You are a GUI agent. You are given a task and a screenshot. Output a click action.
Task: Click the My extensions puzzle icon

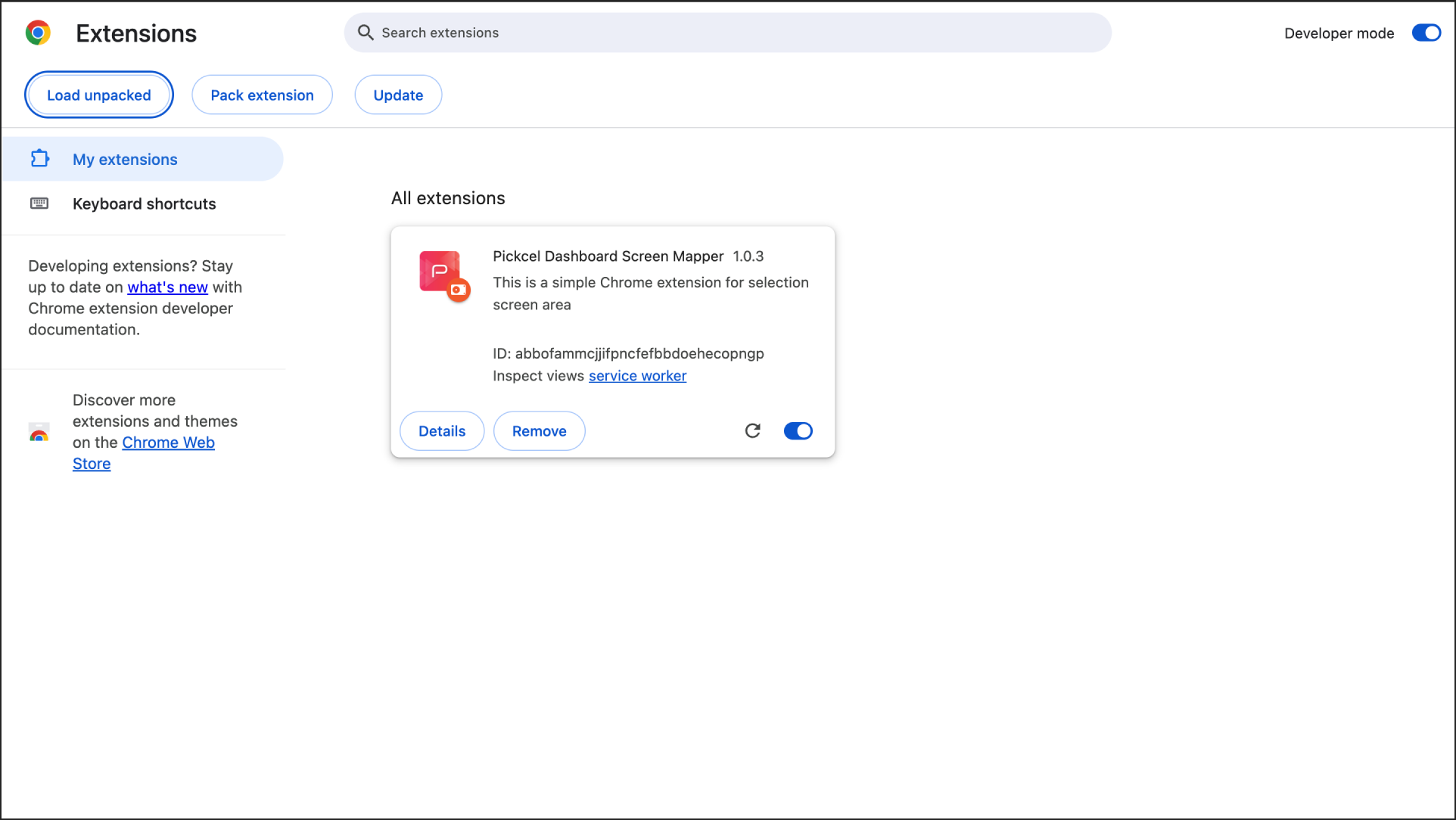39,159
